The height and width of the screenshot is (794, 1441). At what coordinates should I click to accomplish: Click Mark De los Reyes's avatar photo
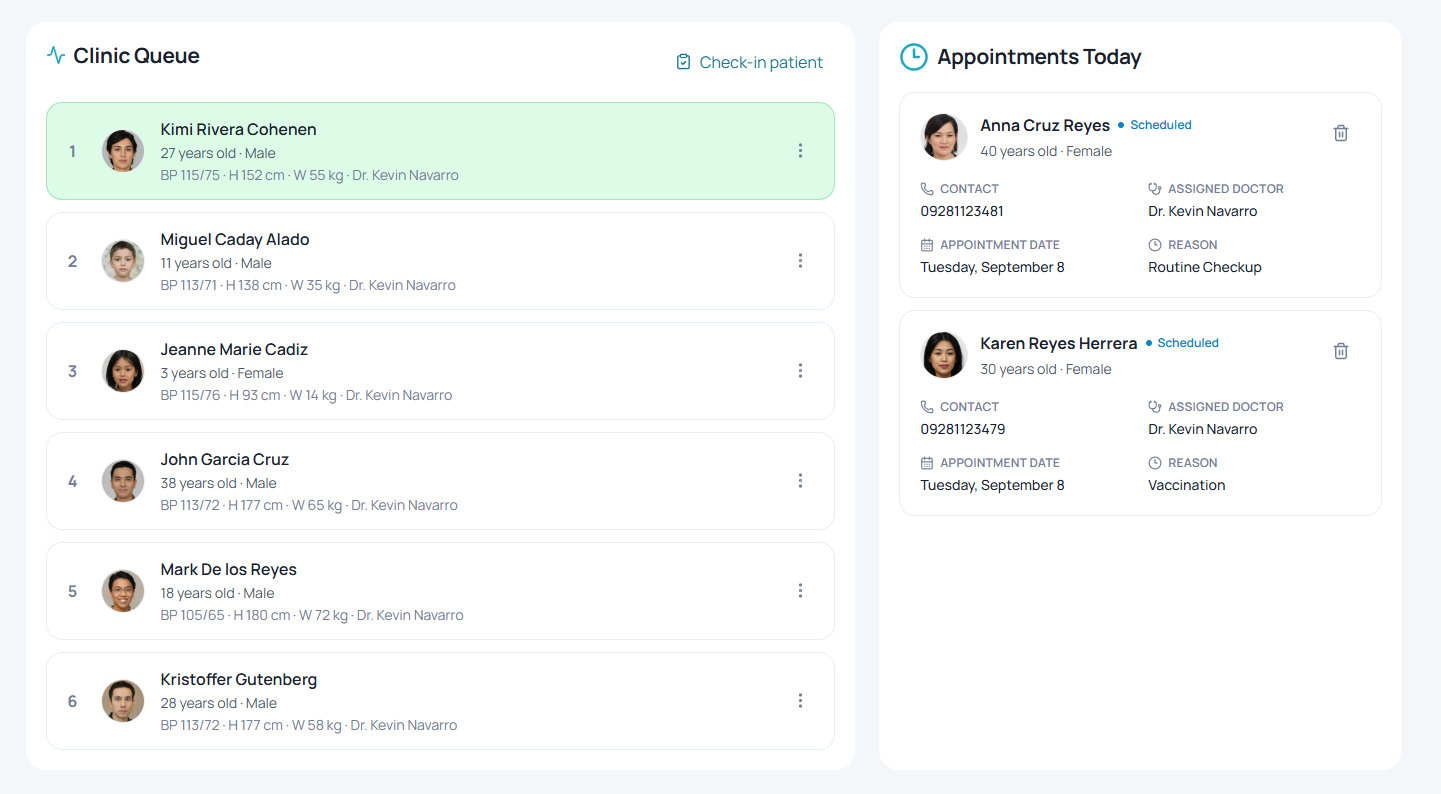tap(123, 591)
